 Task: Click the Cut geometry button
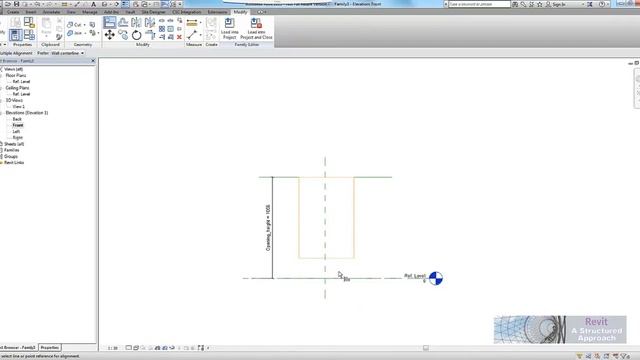point(74,25)
